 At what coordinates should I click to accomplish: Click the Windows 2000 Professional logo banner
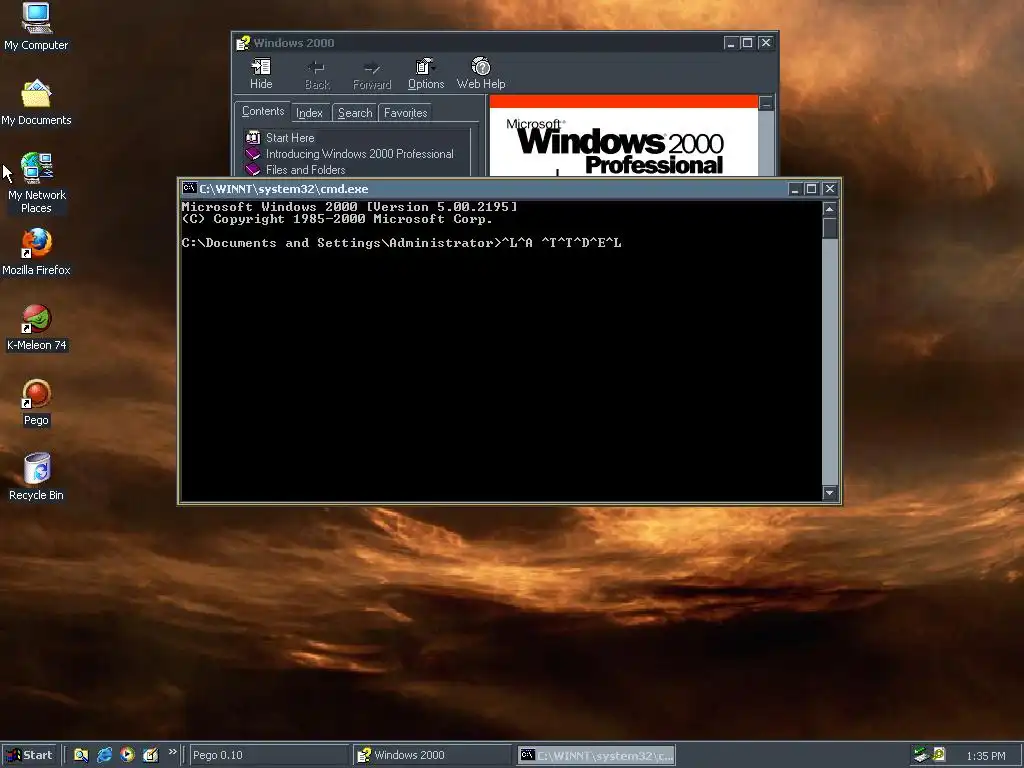624,135
